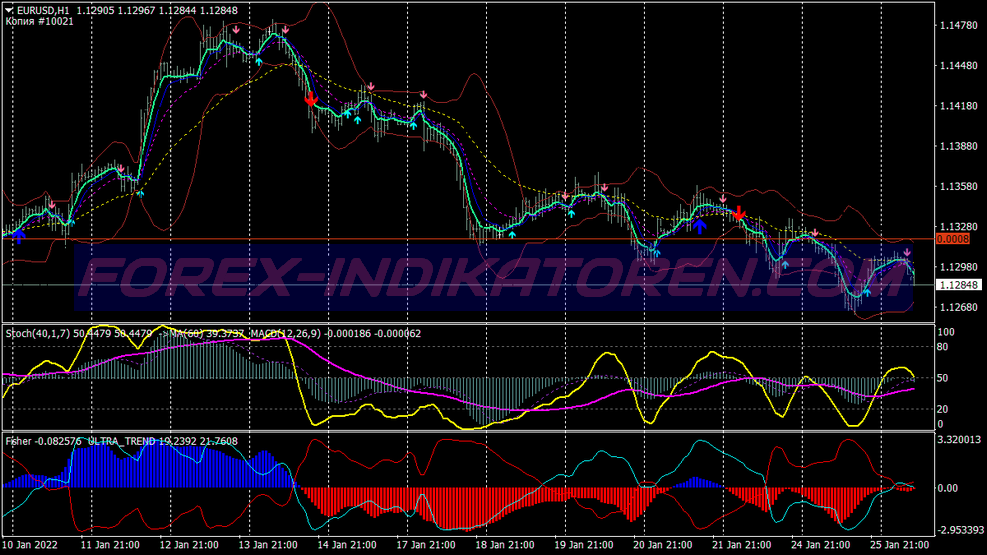Image resolution: width=987 pixels, height=555 pixels.
Task: Click Stochastic scale value 50
Action: point(942,378)
